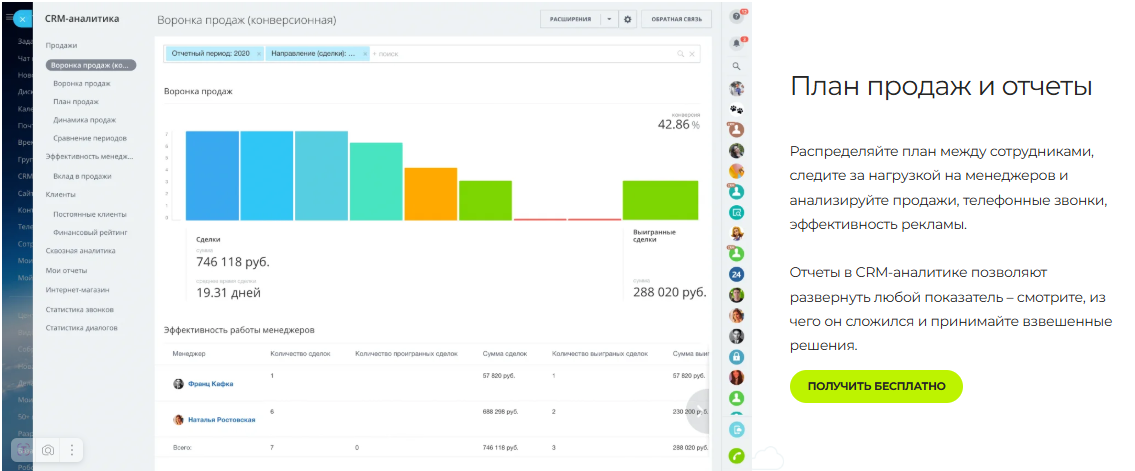1135x471 pixels.
Task: Open the chat with the 24 badge
Action: pyautogui.click(x=737, y=273)
